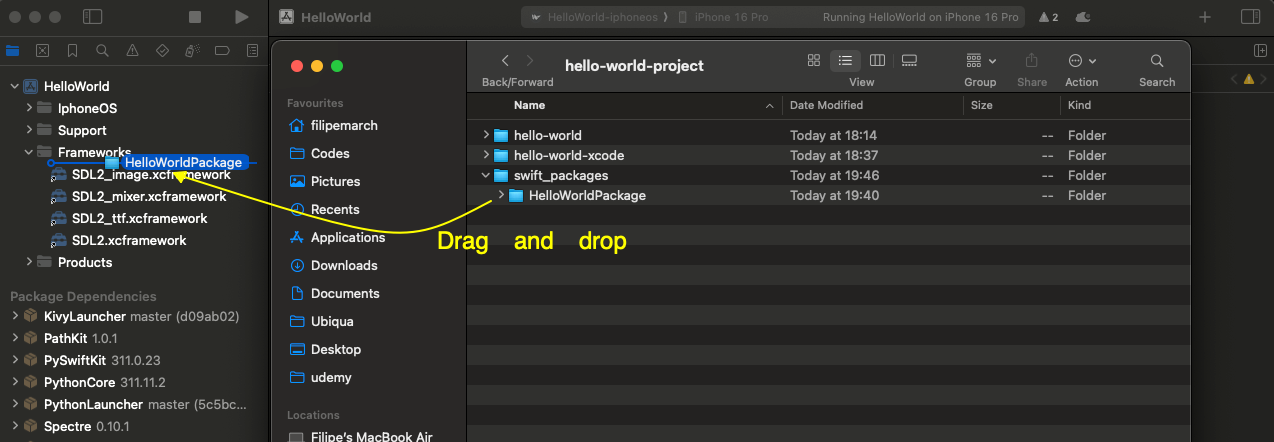Switch Finder to icon view
Viewport: 1274px width, 442px height.
pyautogui.click(x=814, y=60)
